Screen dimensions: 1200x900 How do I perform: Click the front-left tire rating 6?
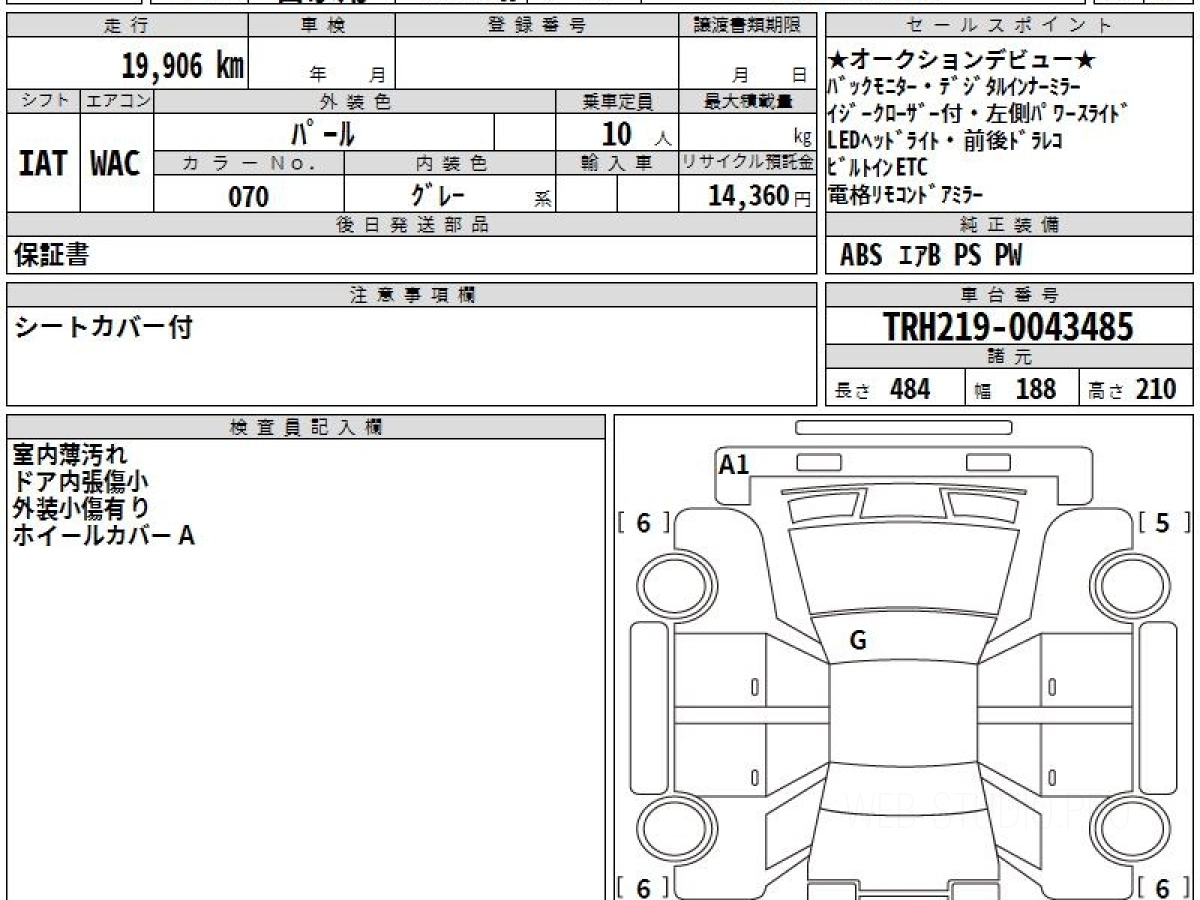643,523
